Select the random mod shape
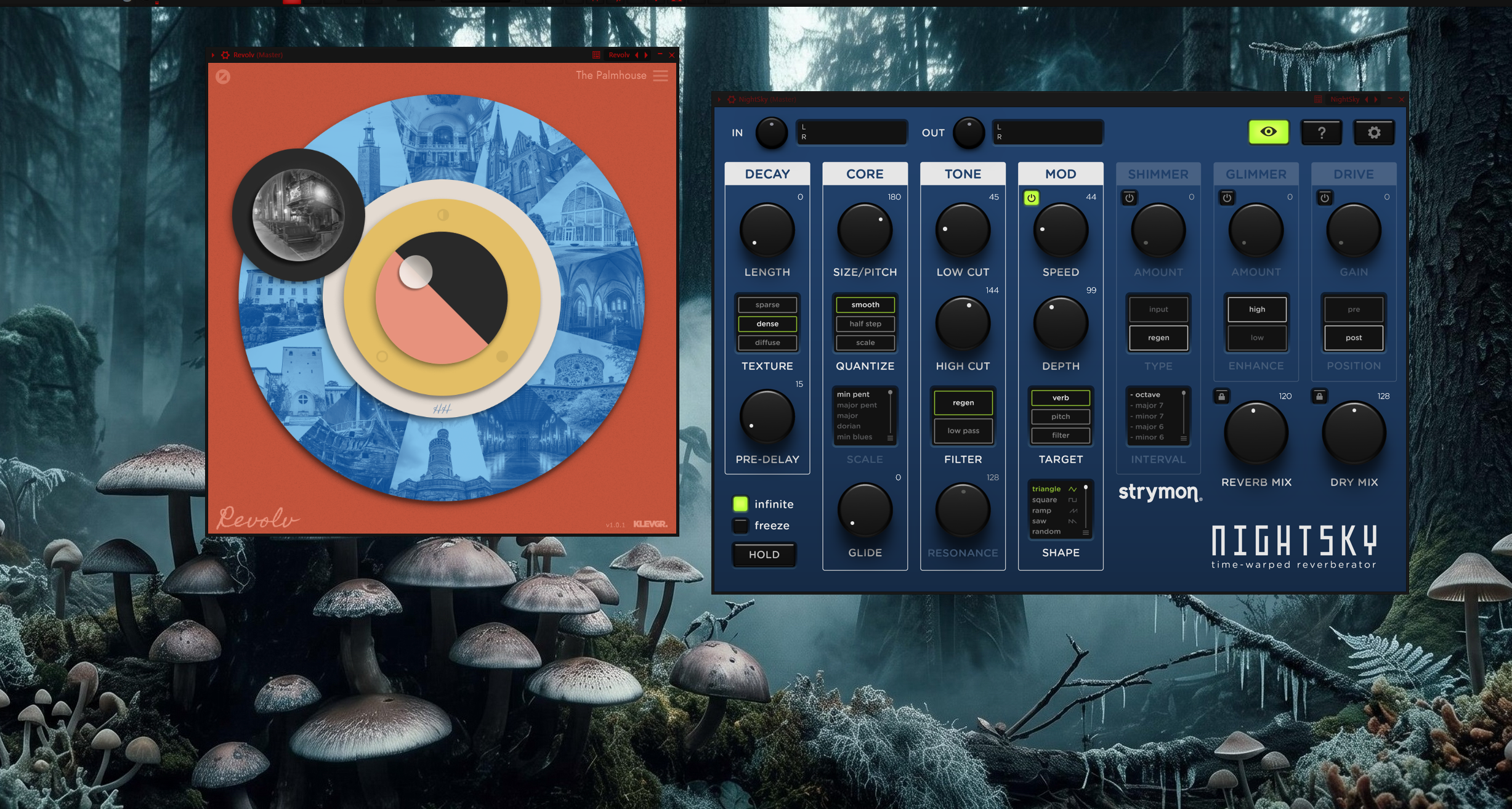This screenshot has height=809, width=1512. 1046,531
